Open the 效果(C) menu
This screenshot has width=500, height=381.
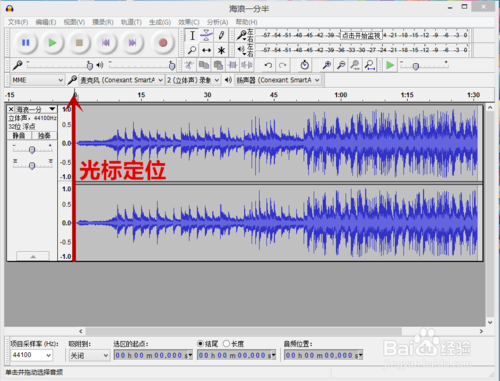point(189,22)
